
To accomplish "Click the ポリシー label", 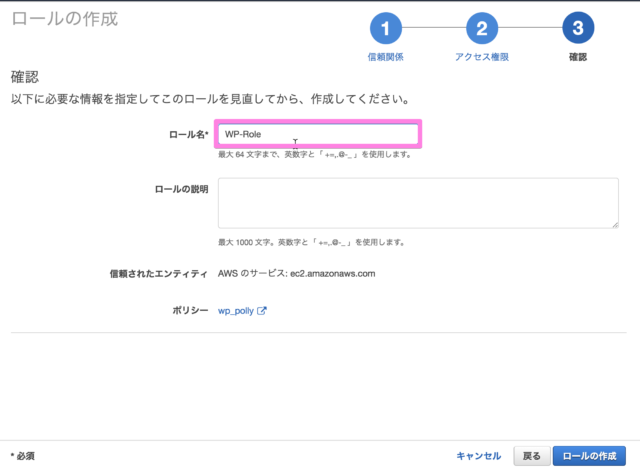I will [x=189, y=311].
